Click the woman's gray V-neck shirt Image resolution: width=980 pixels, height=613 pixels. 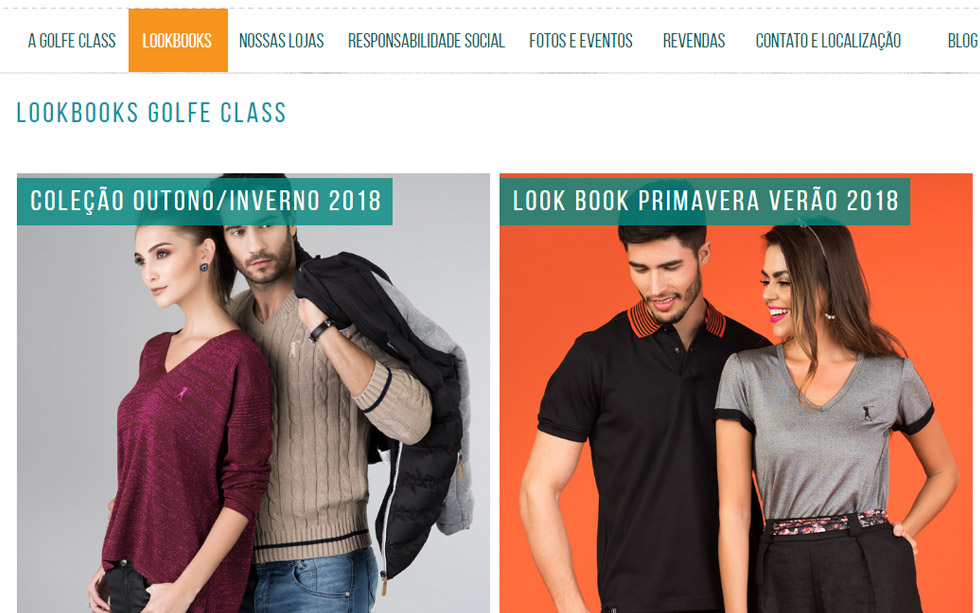(822, 431)
